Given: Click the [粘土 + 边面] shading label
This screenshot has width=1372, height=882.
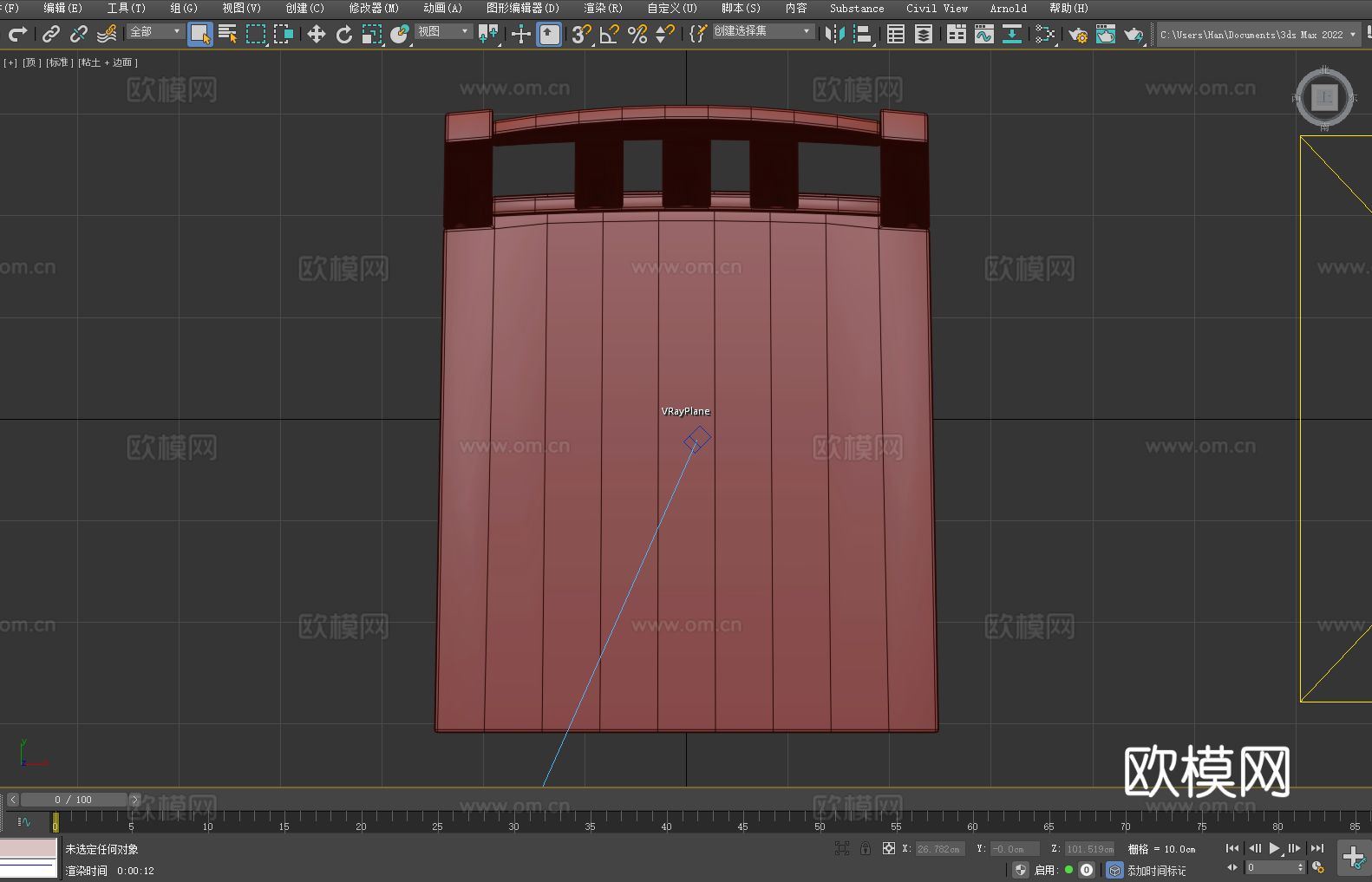Looking at the screenshot, I should pyautogui.click(x=108, y=62).
